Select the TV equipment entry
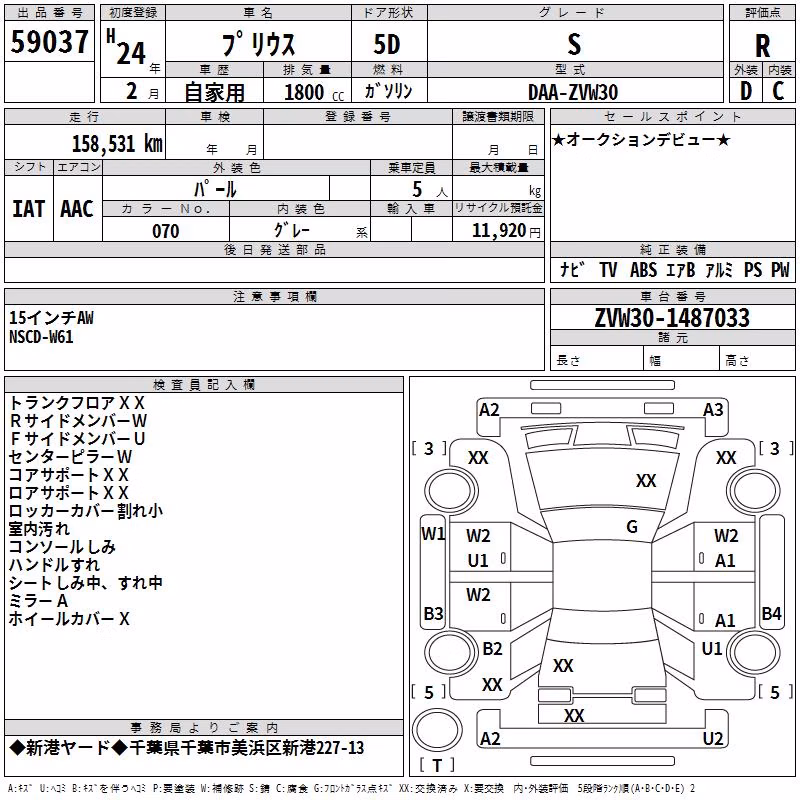800x800 pixels. [608, 269]
